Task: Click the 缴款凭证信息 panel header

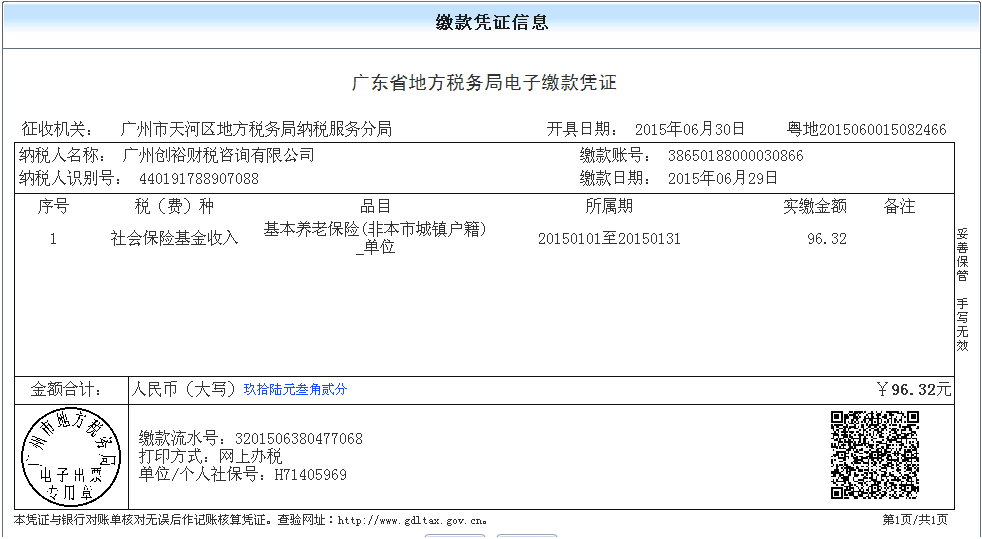Action: 491,23
